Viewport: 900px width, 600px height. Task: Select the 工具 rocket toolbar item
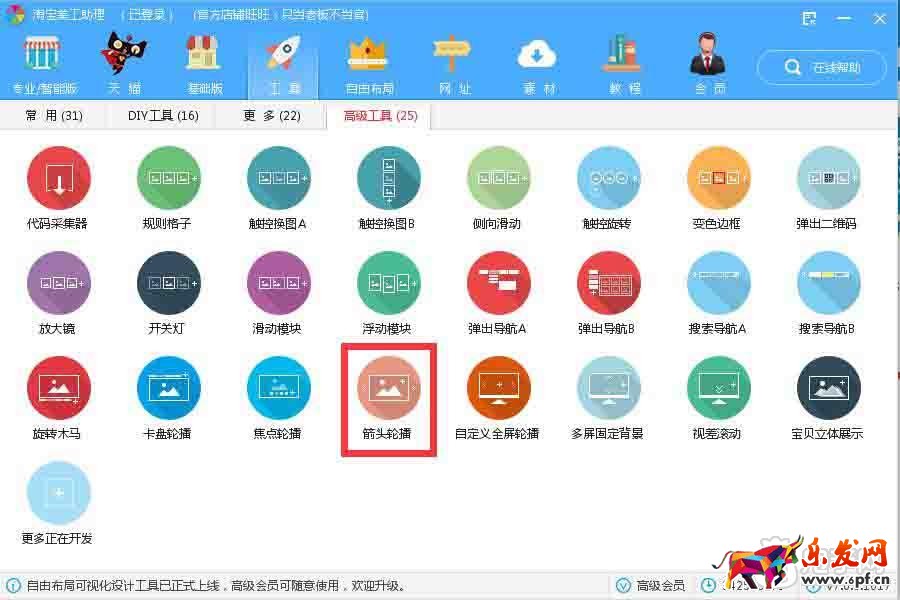click(x=283, y=65)
